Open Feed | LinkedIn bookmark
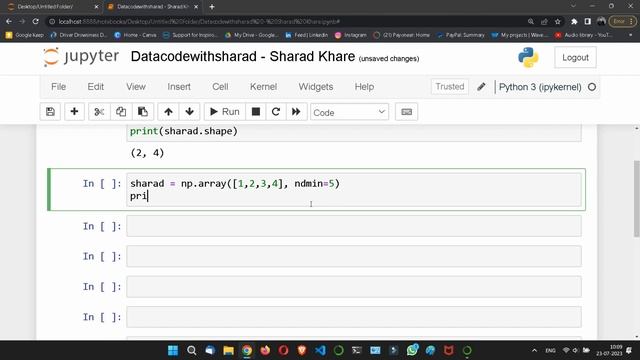The height and width of the screenshot is (360, 640). [307, 35]
